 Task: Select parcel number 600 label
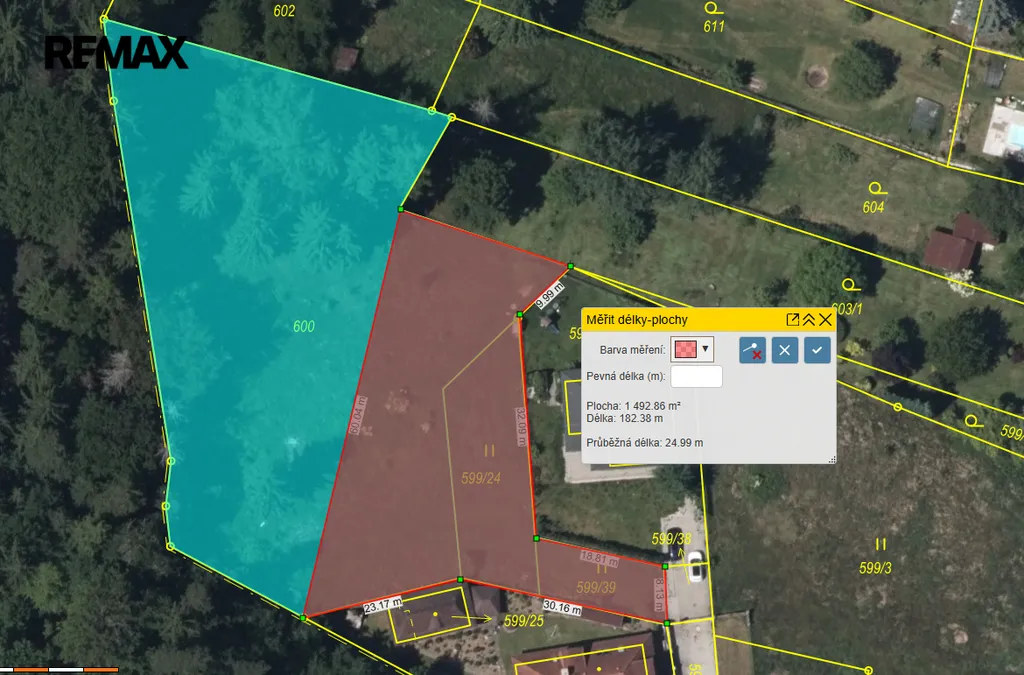pos(304,326)
